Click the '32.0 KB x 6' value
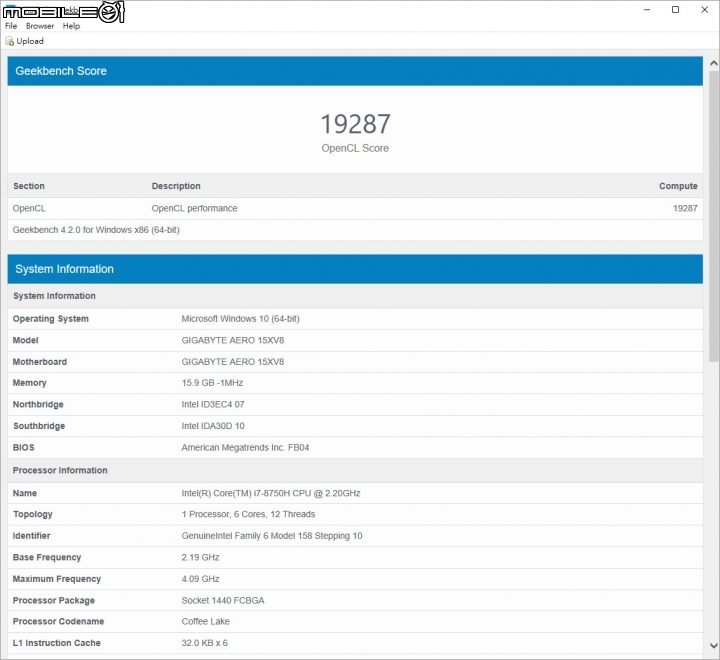The image size is (720, 660). 204,643
